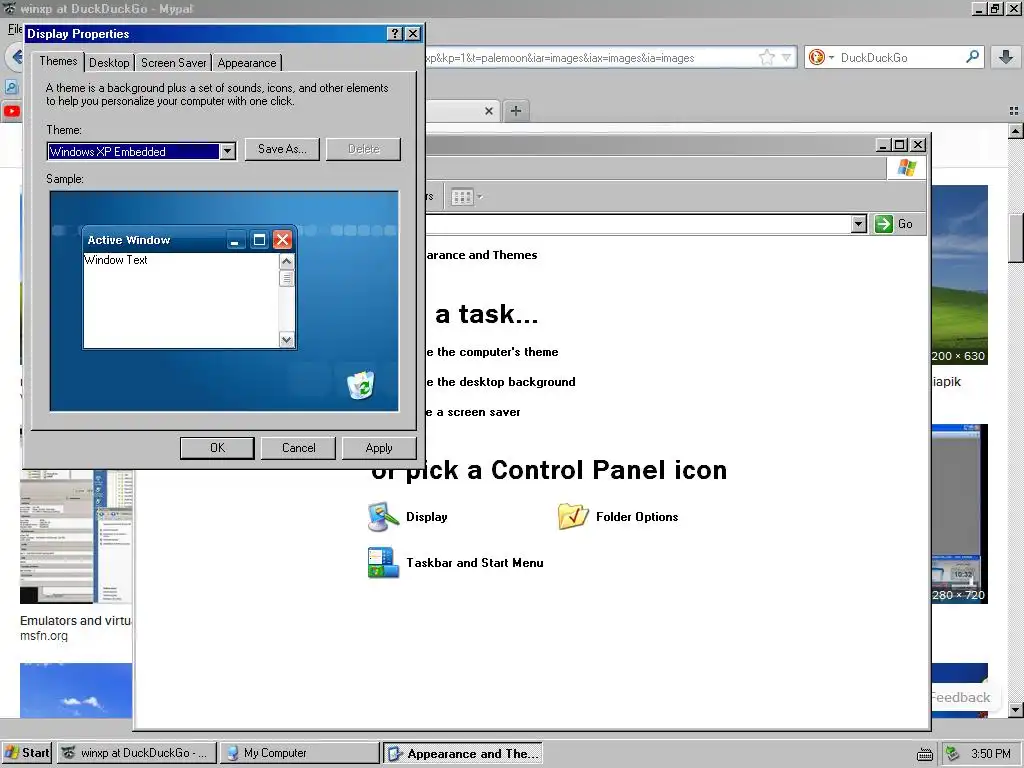Click the Windows flag logo in Control Panel window

click(906, 168)
